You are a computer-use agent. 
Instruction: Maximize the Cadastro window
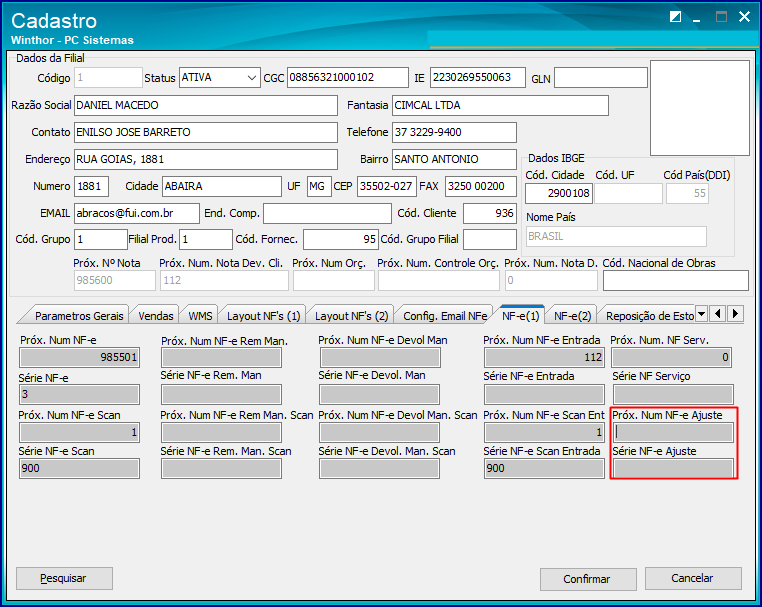point(721,17)
